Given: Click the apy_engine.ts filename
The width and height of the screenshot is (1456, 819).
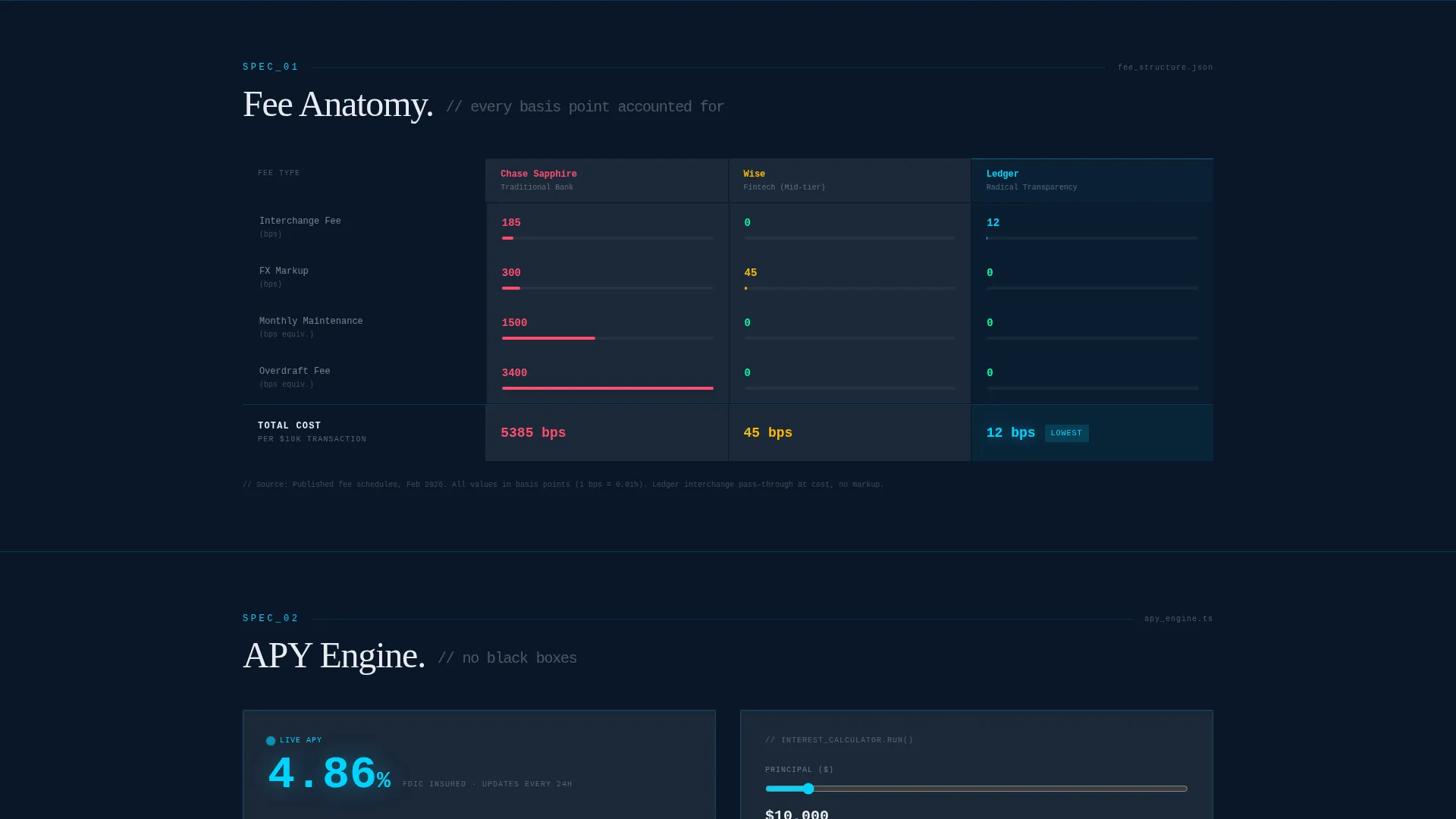Looking at the screenshot, I should point(1178,619).
